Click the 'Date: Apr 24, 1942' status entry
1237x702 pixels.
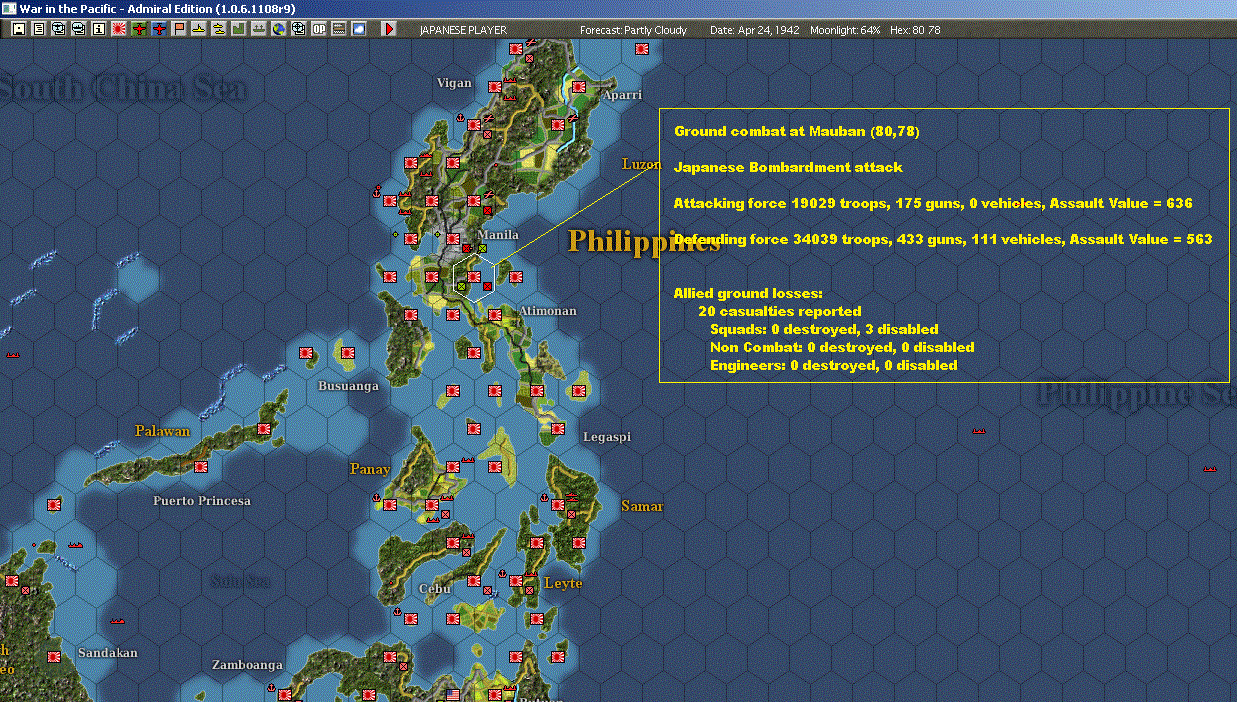(755, 30)
